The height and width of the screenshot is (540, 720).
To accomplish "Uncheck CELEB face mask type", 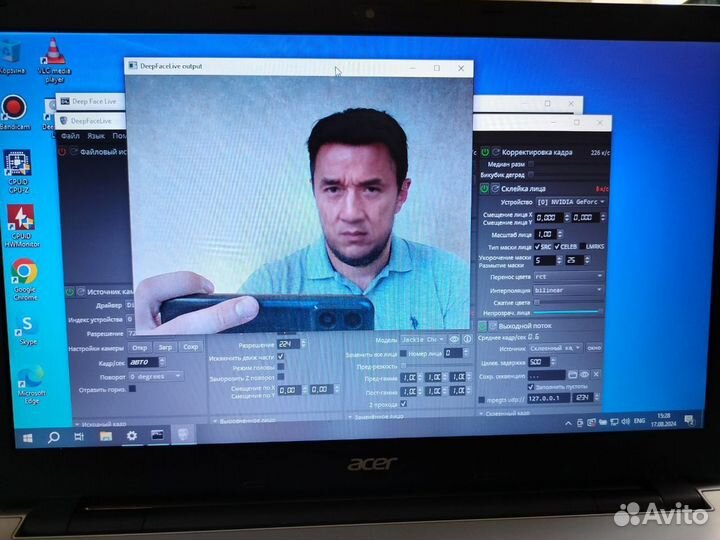I will 557,247.
